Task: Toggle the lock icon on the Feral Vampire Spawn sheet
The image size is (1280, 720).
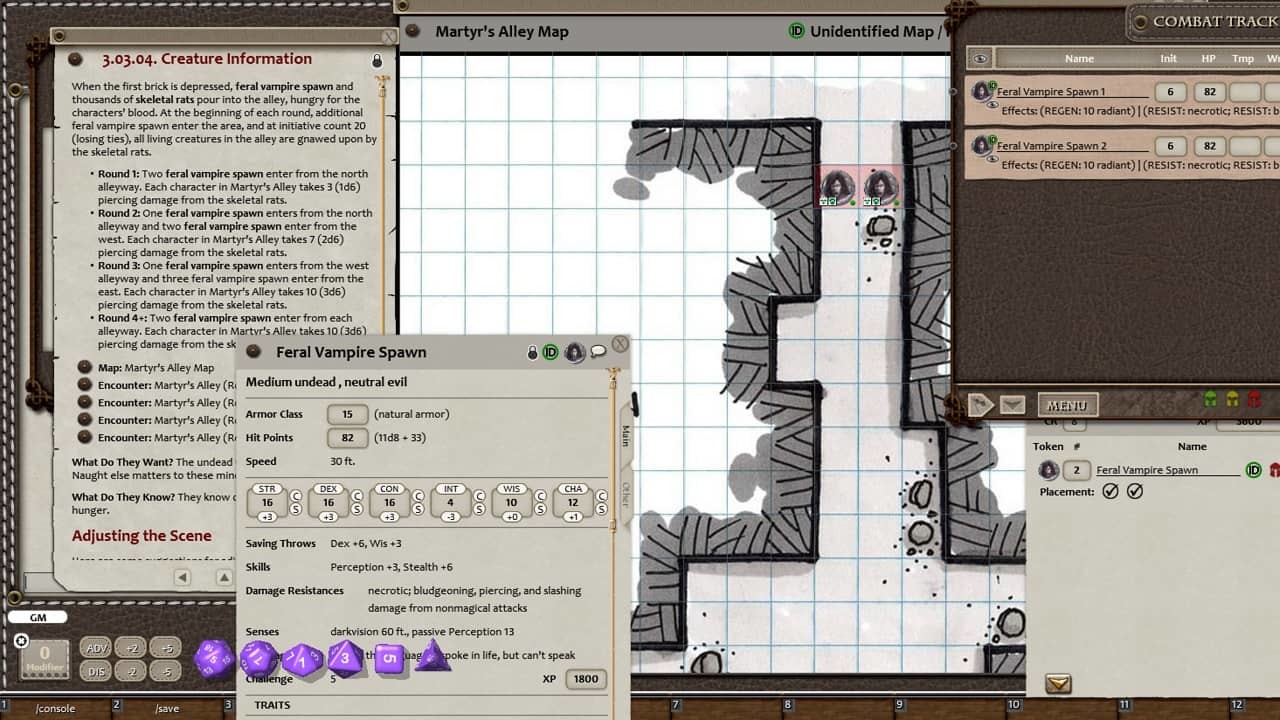Action: point(532,352)
